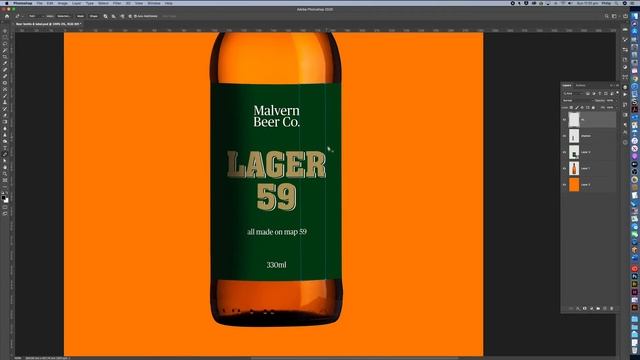Image resolution: width=640 pixels, height=360 pixels.
Task: Open the Layer menu
Action: (x=76, y=3)
